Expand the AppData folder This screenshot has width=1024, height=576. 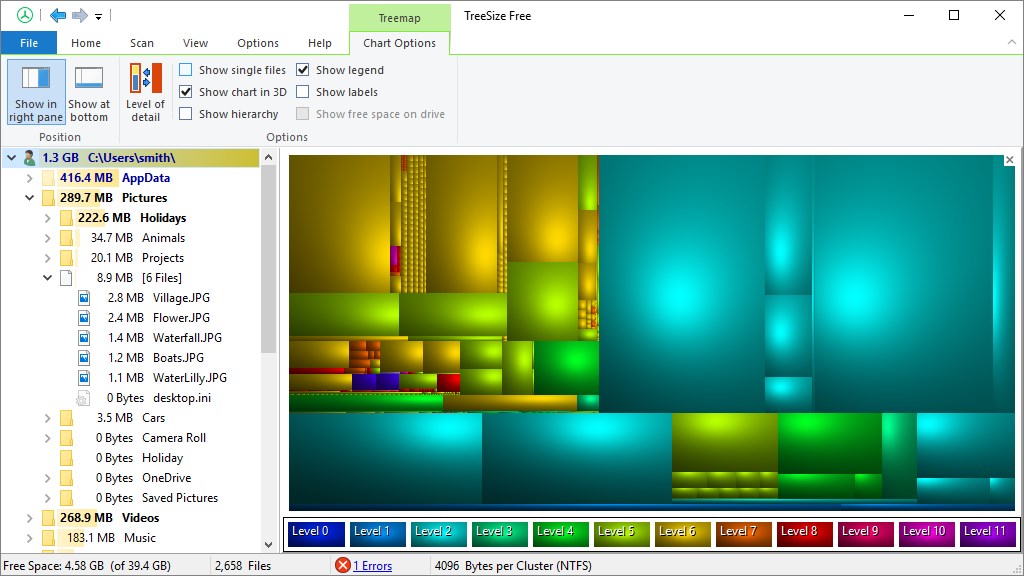pos(29,178)
